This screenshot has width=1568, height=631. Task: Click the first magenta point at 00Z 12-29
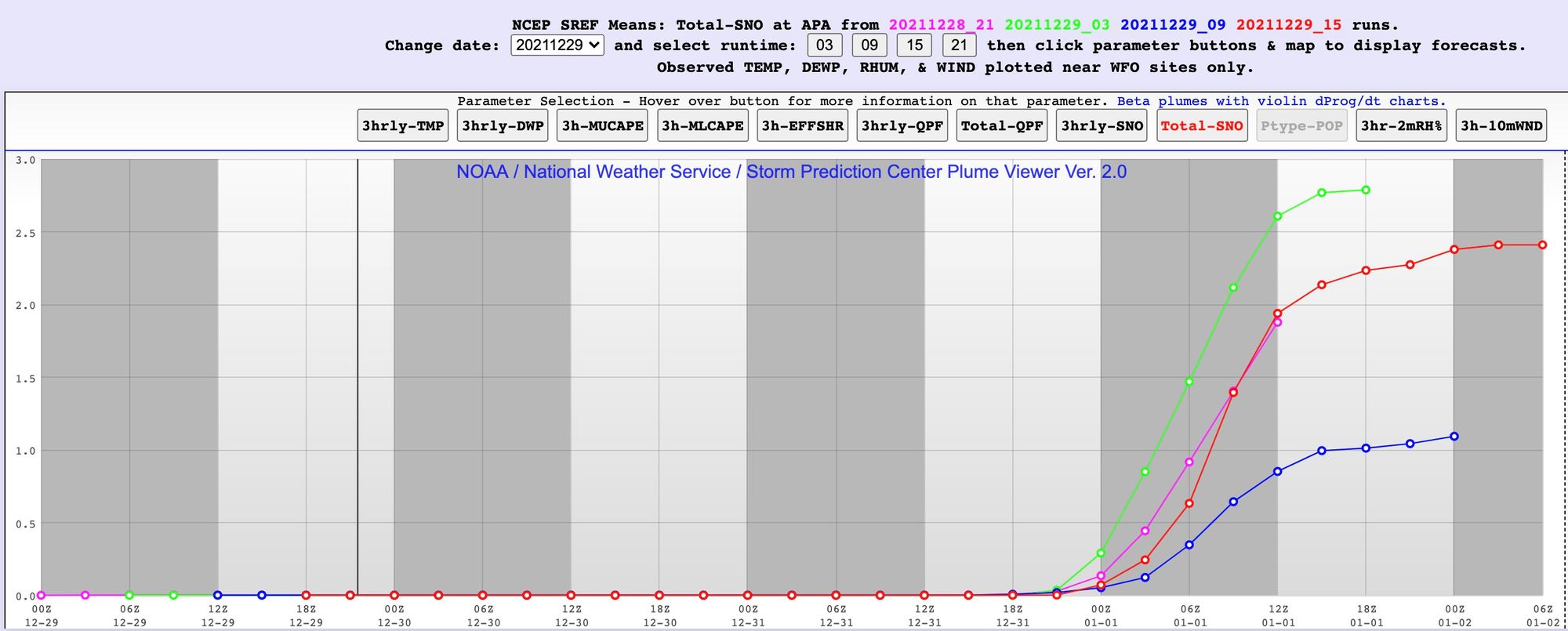tap(41, 596)
